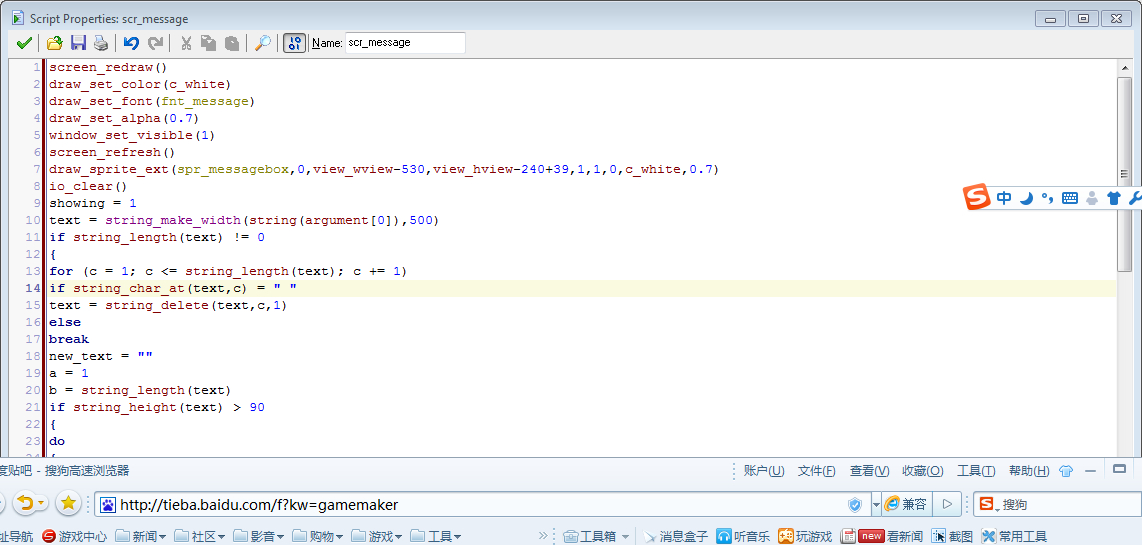Click address bar security shield icon
The width and height of the screenshot is (1142, 545).
pos(855,504)
